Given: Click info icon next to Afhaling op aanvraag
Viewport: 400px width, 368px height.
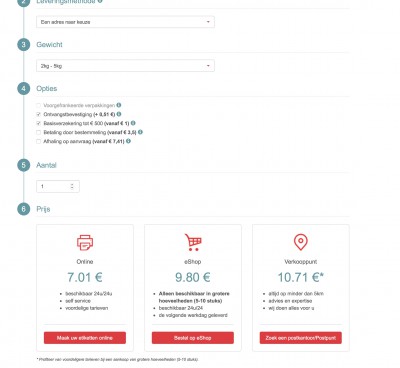Looking at the screenshot, I should click(128, 141).
